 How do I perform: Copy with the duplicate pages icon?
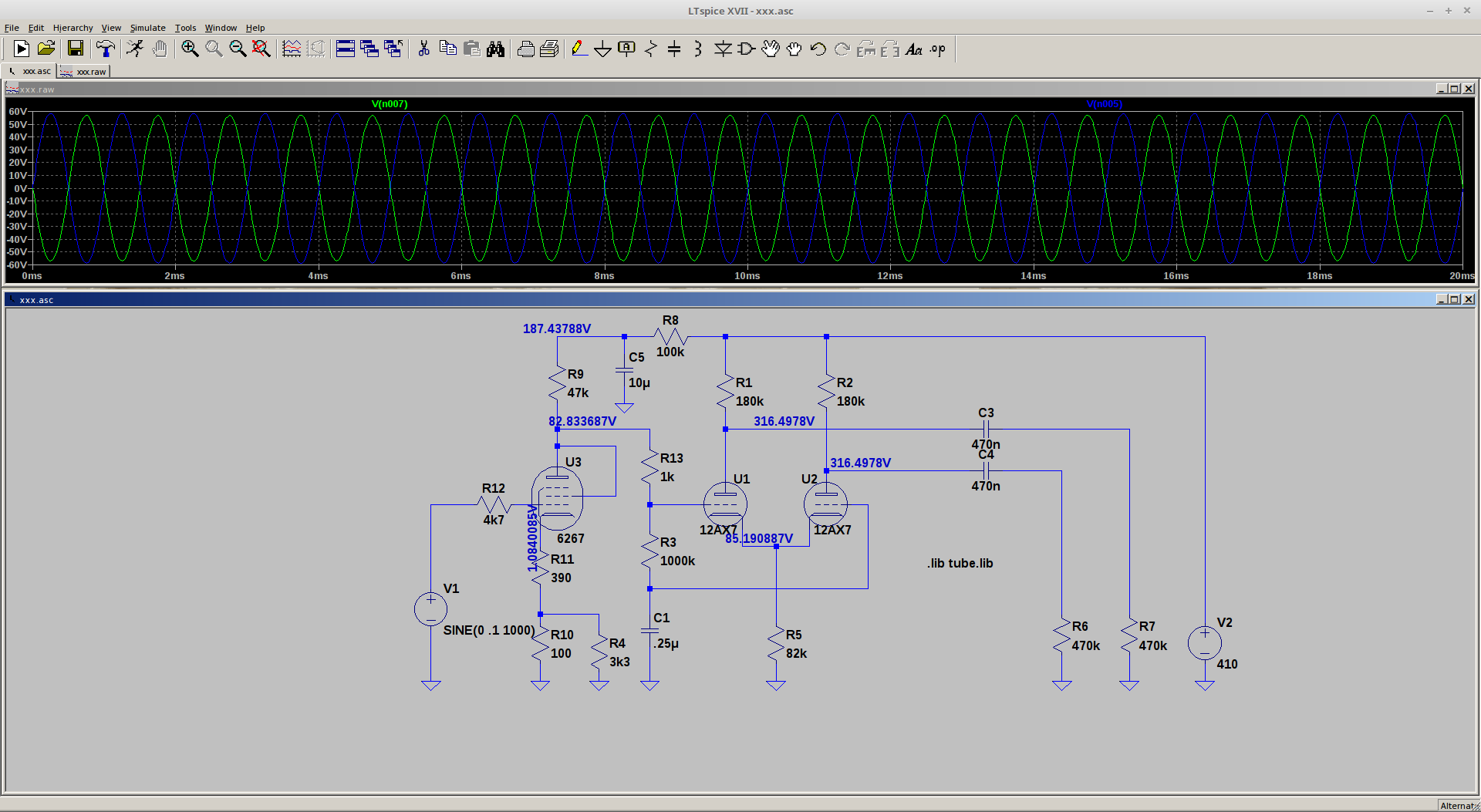click(447, 49)
